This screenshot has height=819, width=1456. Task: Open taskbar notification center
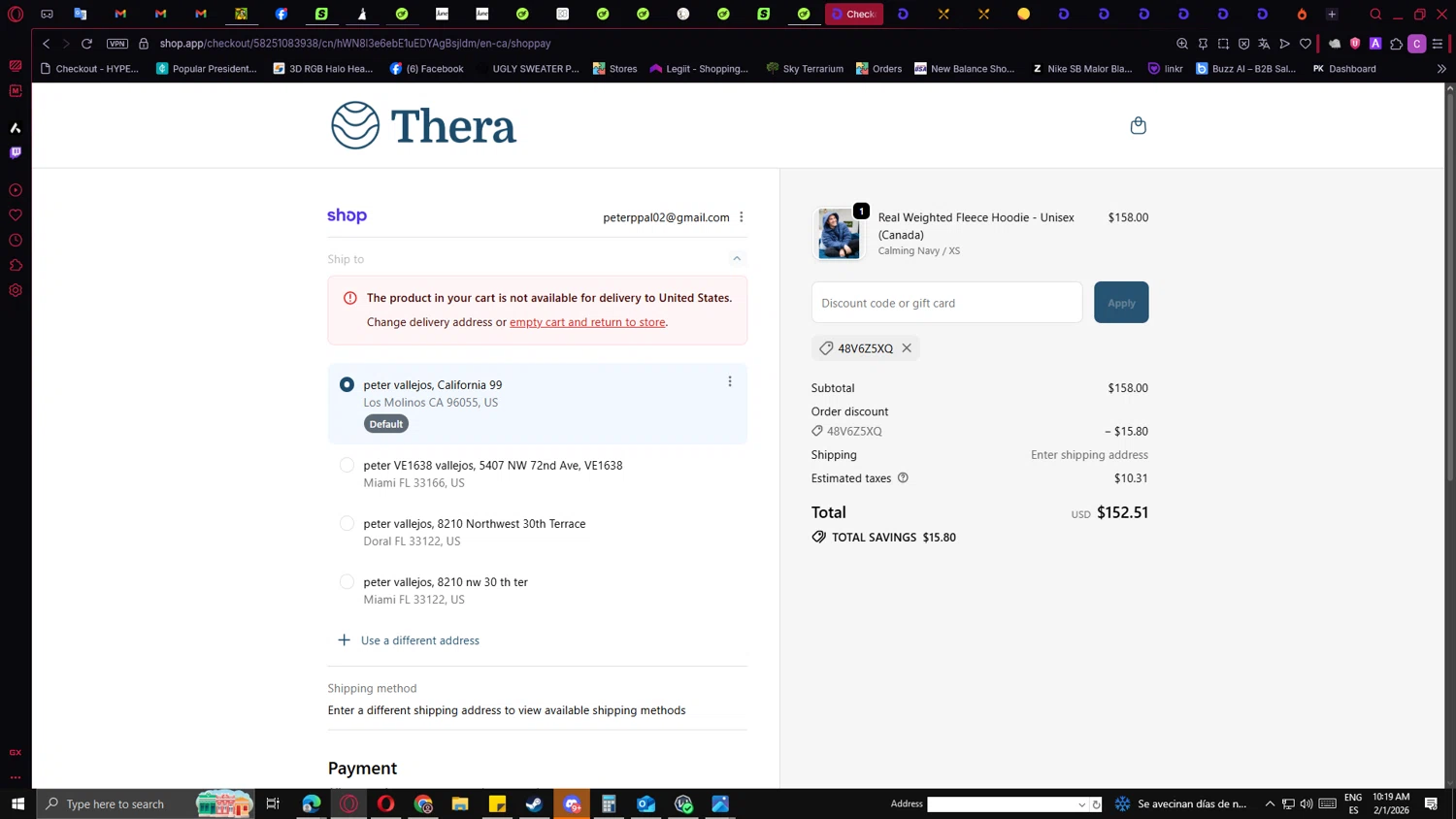[1431, 803]
